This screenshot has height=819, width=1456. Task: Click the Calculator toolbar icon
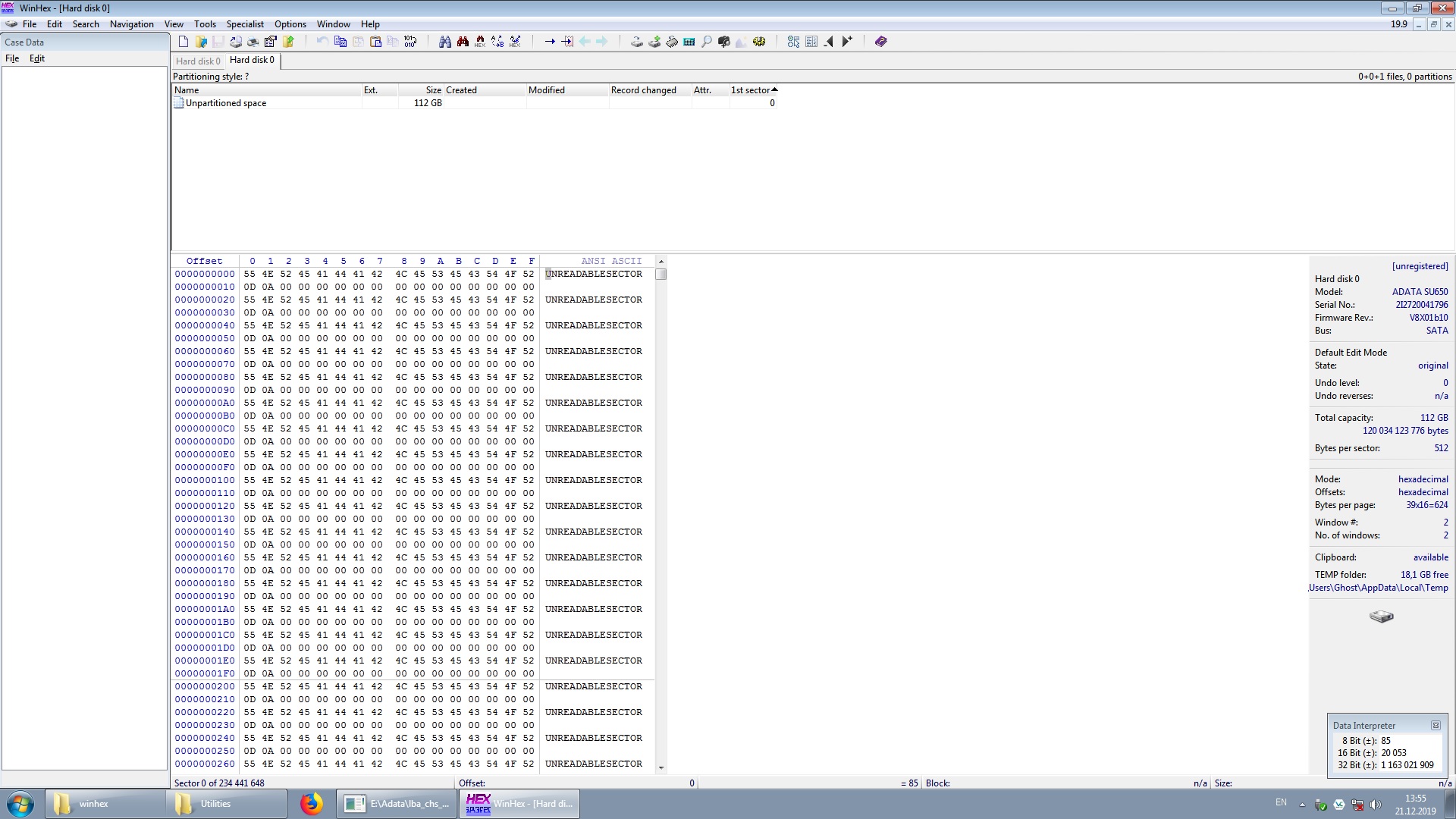(x=689, y=42)
